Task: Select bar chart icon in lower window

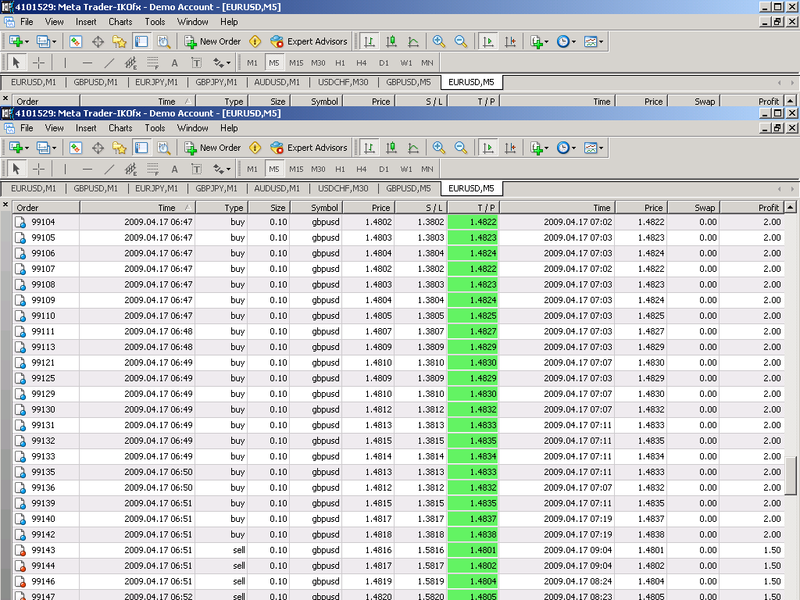Action: point(369,148)
